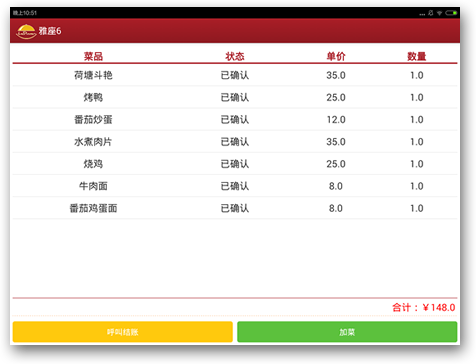476x364 pixels.
Task: Click the 状态 column header
Action: pos(235,56)
